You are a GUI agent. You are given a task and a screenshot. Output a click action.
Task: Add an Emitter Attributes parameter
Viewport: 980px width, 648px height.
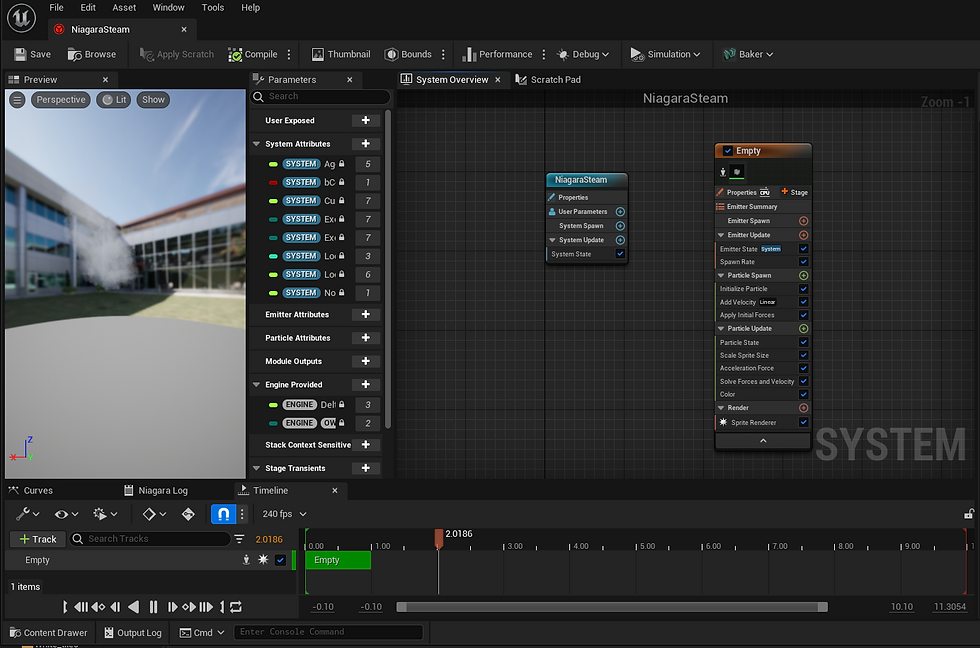[x=366, y=314]
